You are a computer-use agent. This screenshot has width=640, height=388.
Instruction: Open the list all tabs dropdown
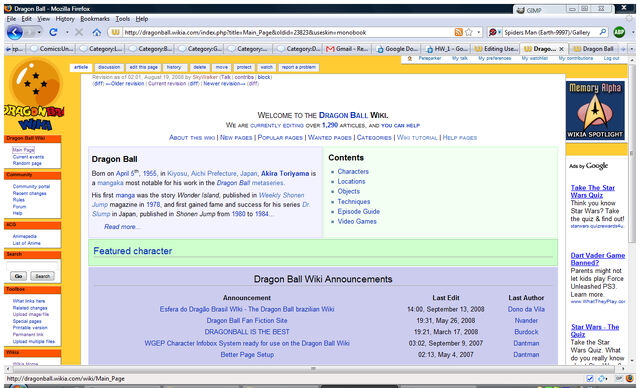tap(632, 49)
